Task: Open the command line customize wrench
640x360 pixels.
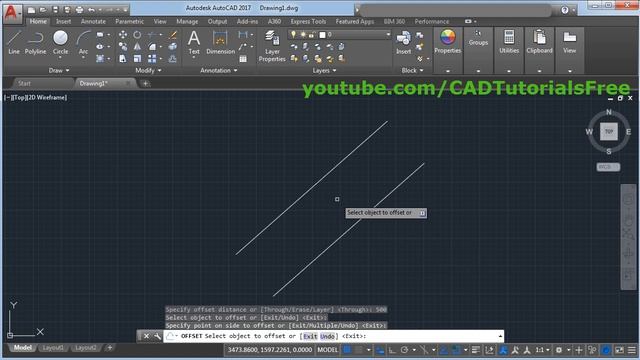Action: pos(157,336)
